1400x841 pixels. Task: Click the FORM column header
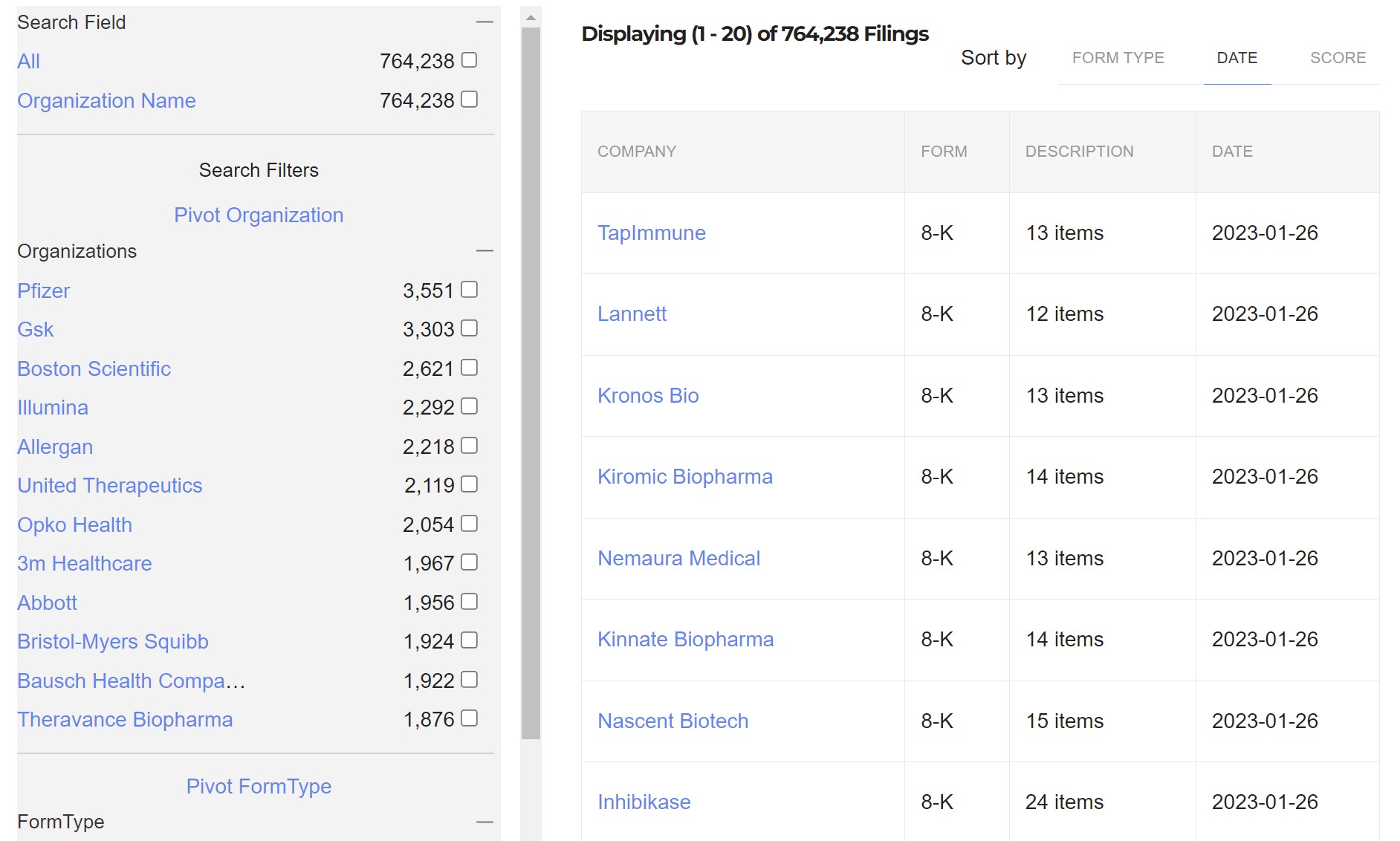pos(944,152)
